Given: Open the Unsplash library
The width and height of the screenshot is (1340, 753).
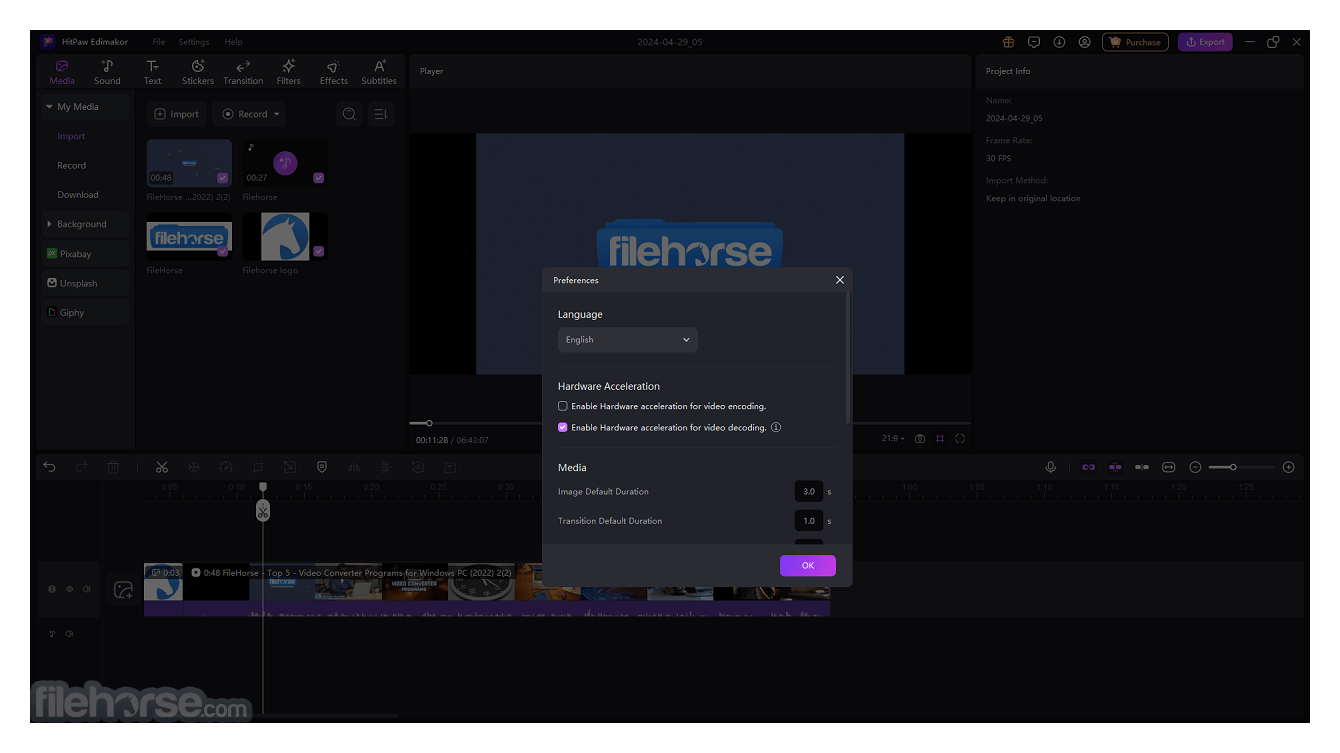Looking at the screenshot, I should coord(84,283).
